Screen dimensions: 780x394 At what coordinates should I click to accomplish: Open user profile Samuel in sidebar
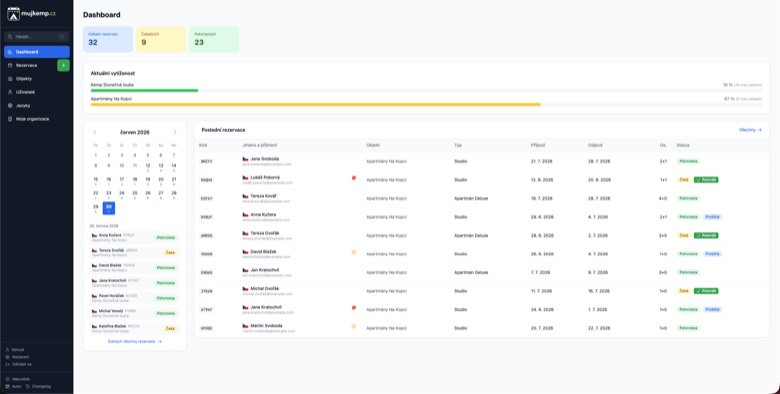[15, 350]
